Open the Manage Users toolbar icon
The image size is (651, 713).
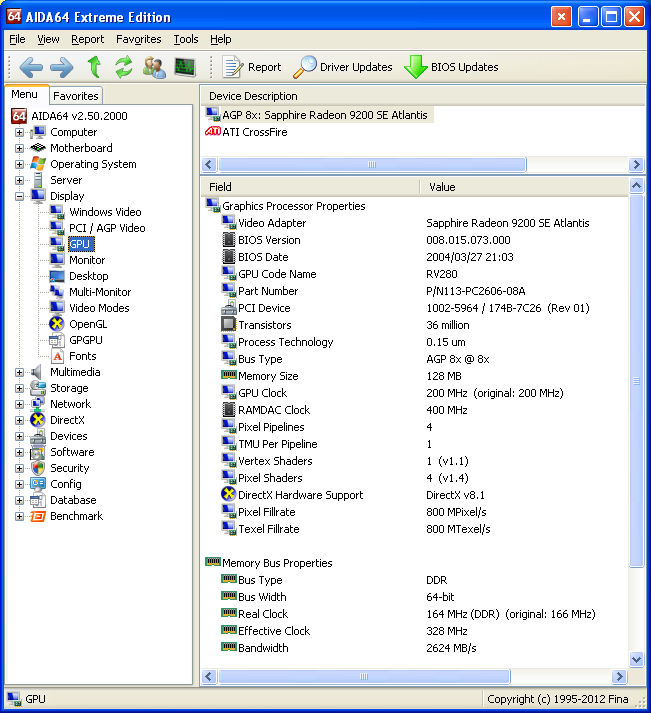(154, 67)
